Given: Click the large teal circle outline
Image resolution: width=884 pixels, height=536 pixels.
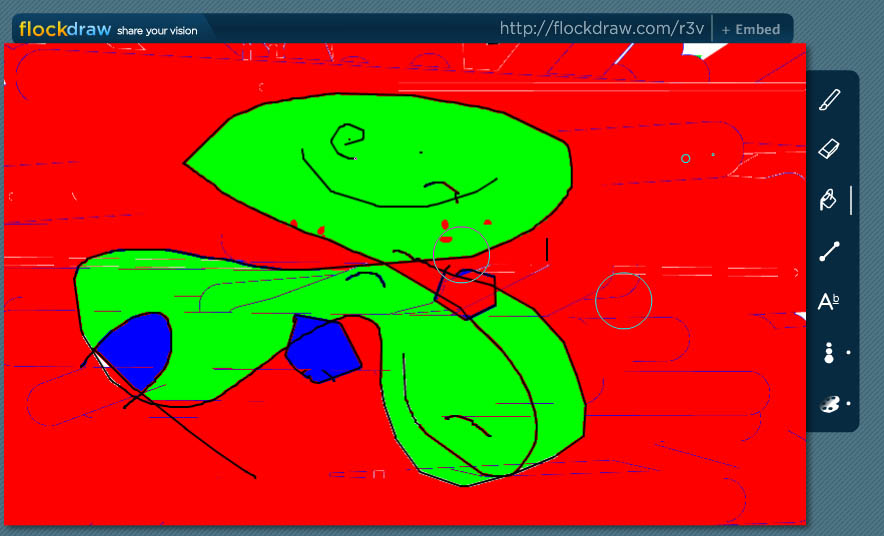Looking at the screenshot, I should point(623,300).
